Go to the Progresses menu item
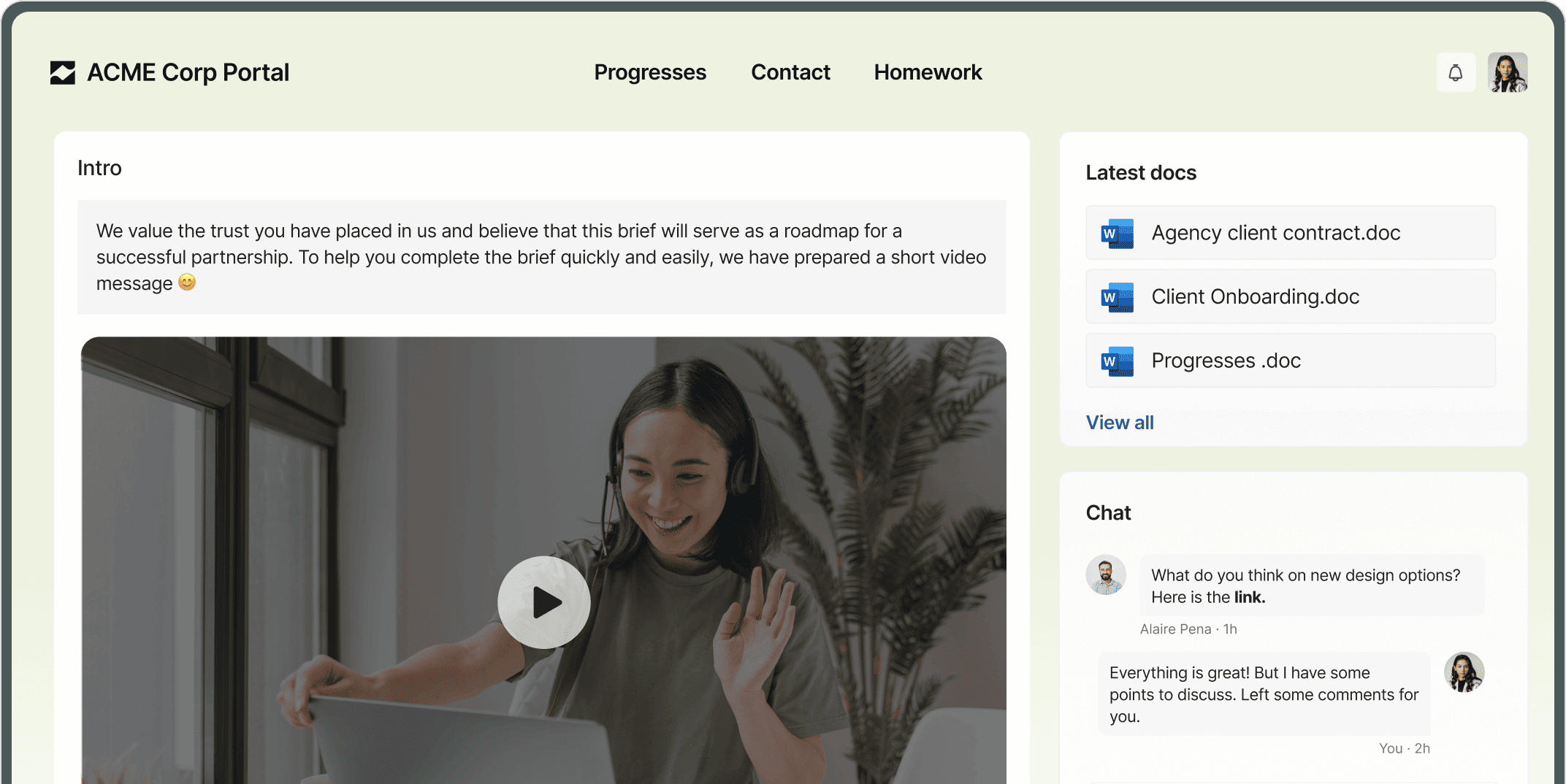This screenshot has width=1566, height=784. 649,72
